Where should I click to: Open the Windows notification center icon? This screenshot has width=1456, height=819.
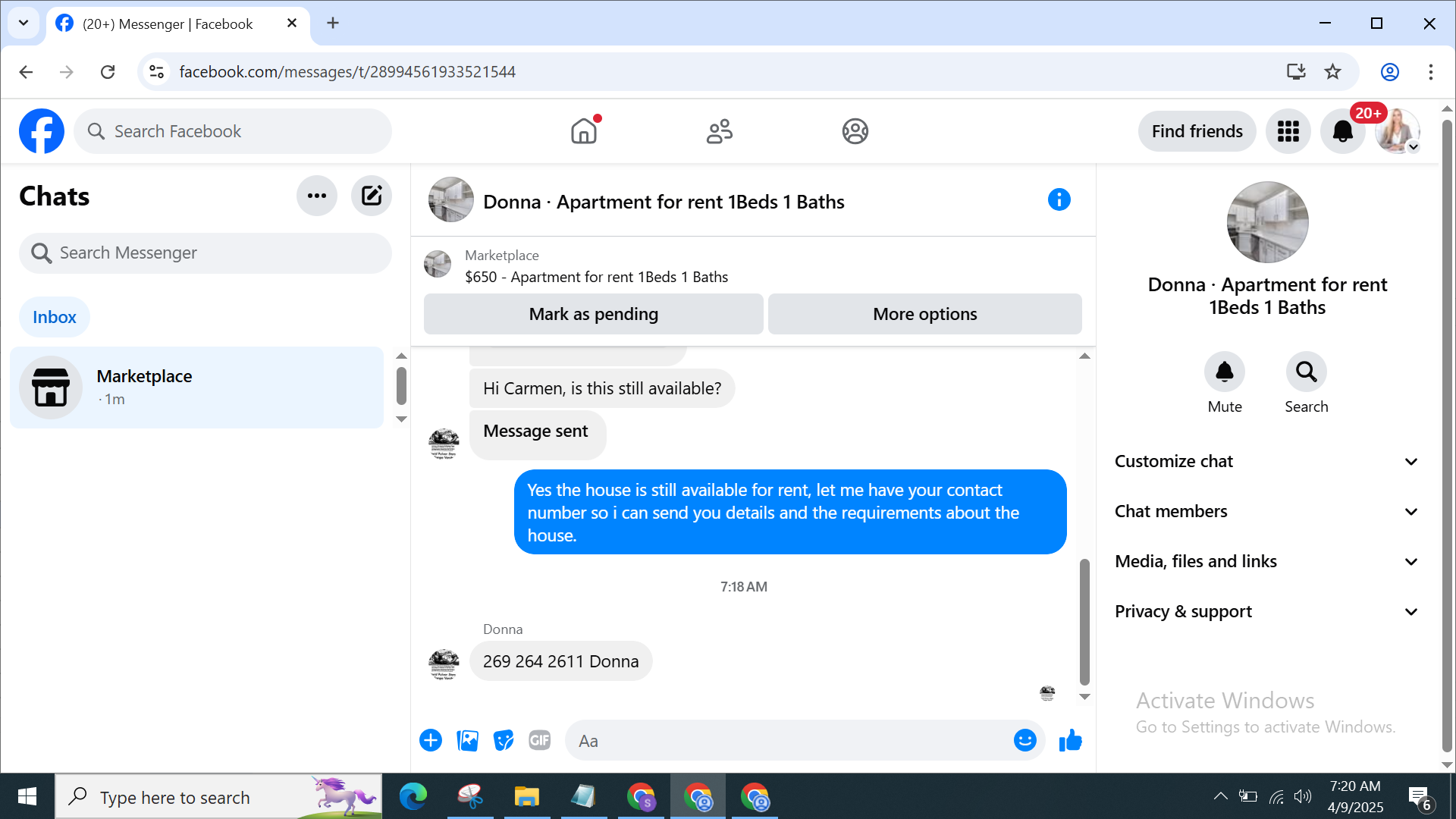(1420, 798)
